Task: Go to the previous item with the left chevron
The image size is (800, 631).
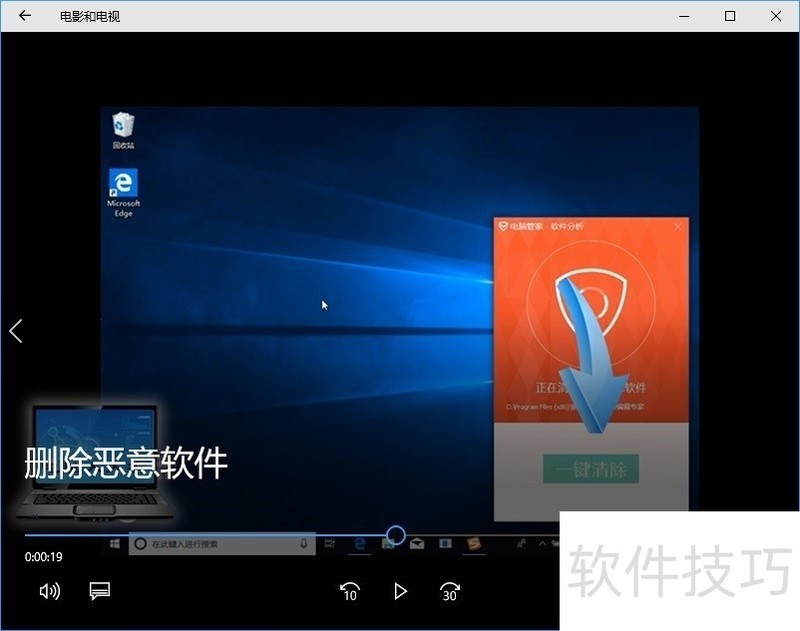Action: (16, 331)
